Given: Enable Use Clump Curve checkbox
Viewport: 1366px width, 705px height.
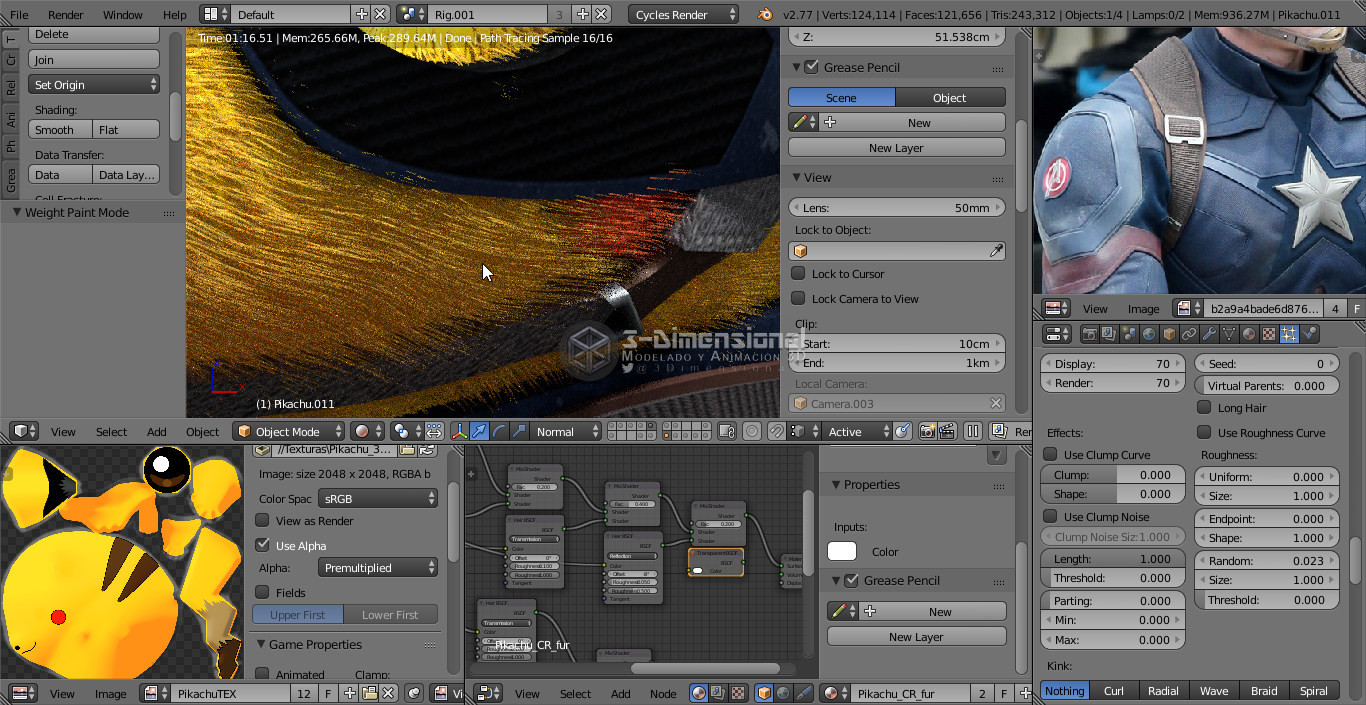Looking at the screenshot, I should (1050, 454).
